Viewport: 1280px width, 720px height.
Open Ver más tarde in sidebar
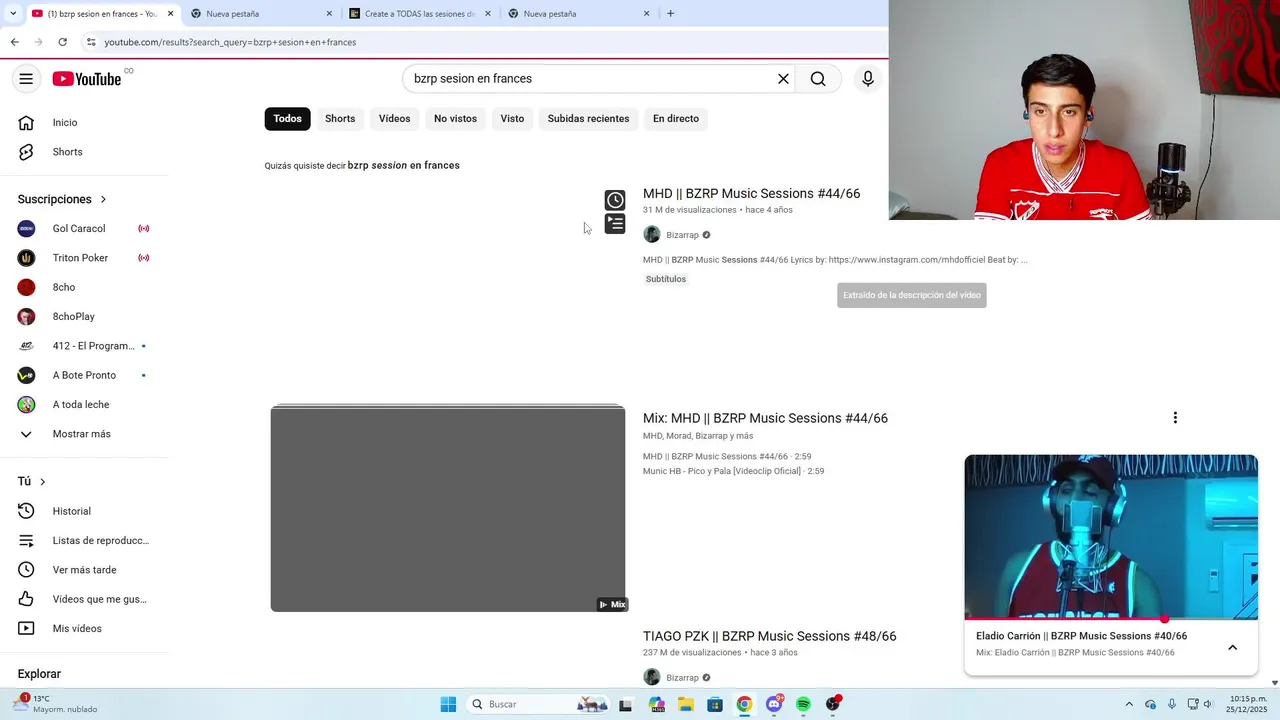coord(84,570)
